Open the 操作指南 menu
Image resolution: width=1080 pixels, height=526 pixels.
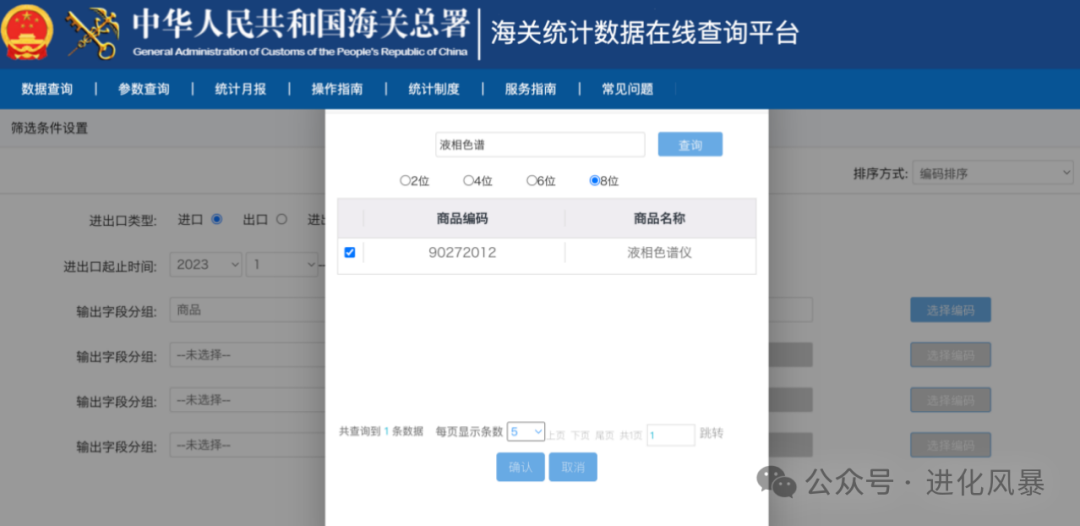[x=337, y=89]
